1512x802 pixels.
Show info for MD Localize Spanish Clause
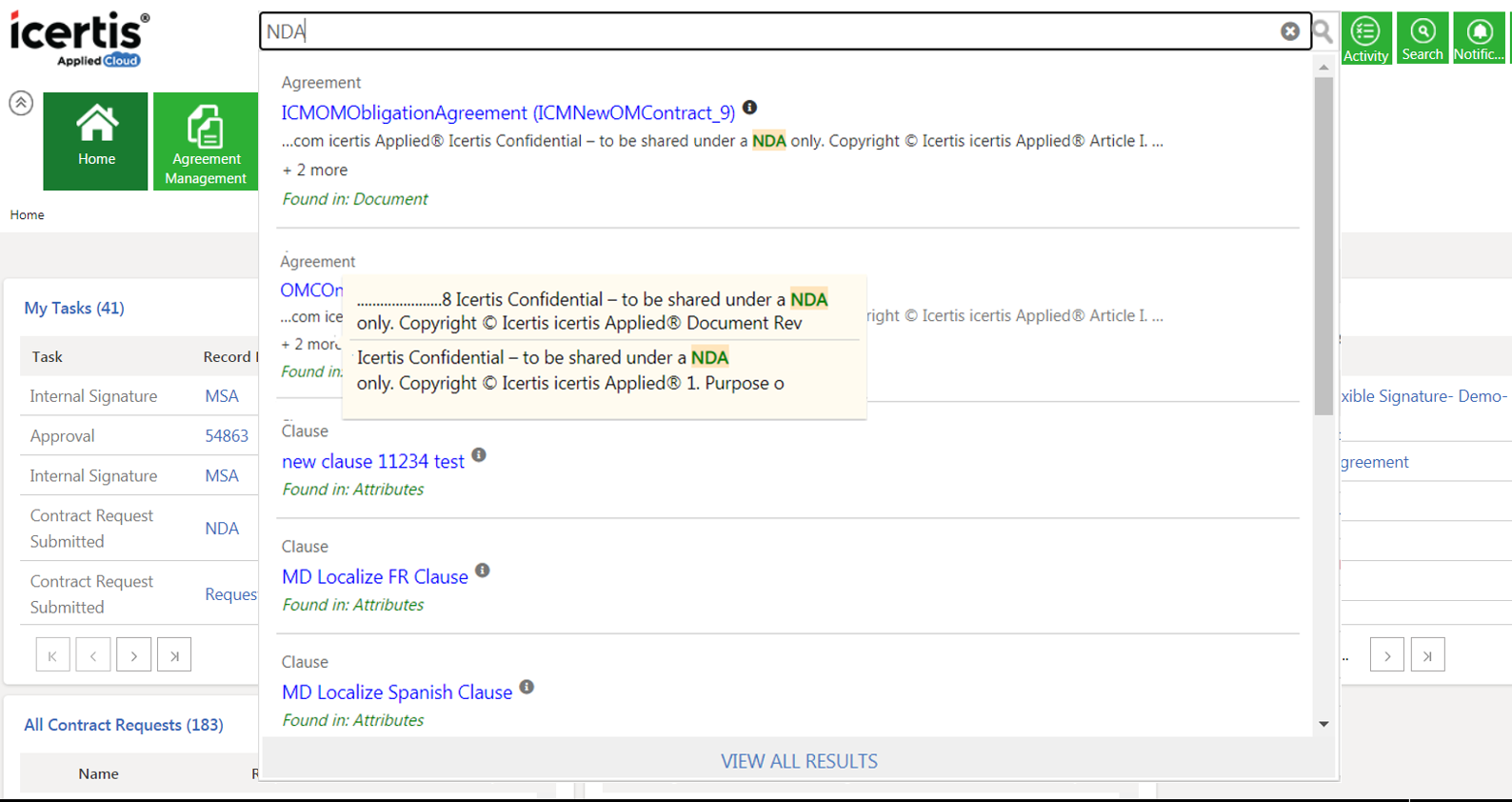pyautogui.click(x=527, y=687)
